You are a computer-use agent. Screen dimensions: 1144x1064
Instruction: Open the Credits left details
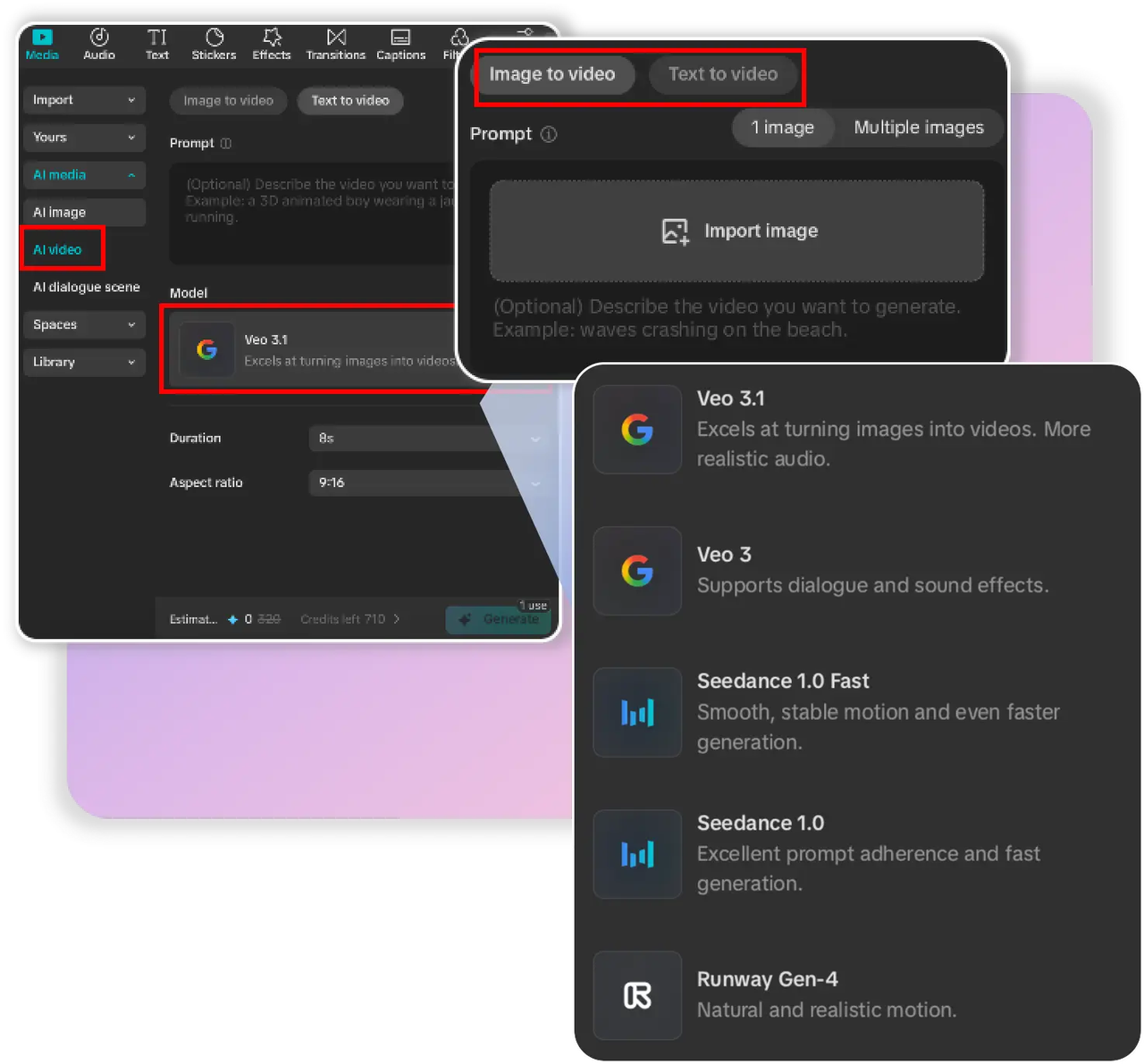coord(349,618)
